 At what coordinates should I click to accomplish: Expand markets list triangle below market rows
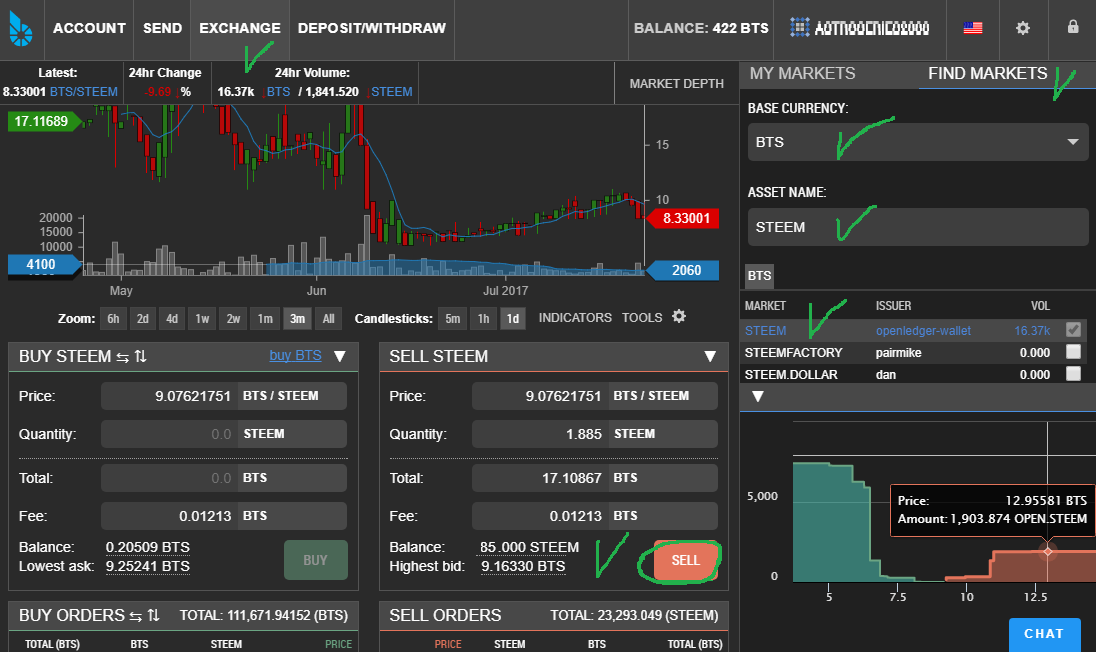pyautogui.click(x=758, y=396)
